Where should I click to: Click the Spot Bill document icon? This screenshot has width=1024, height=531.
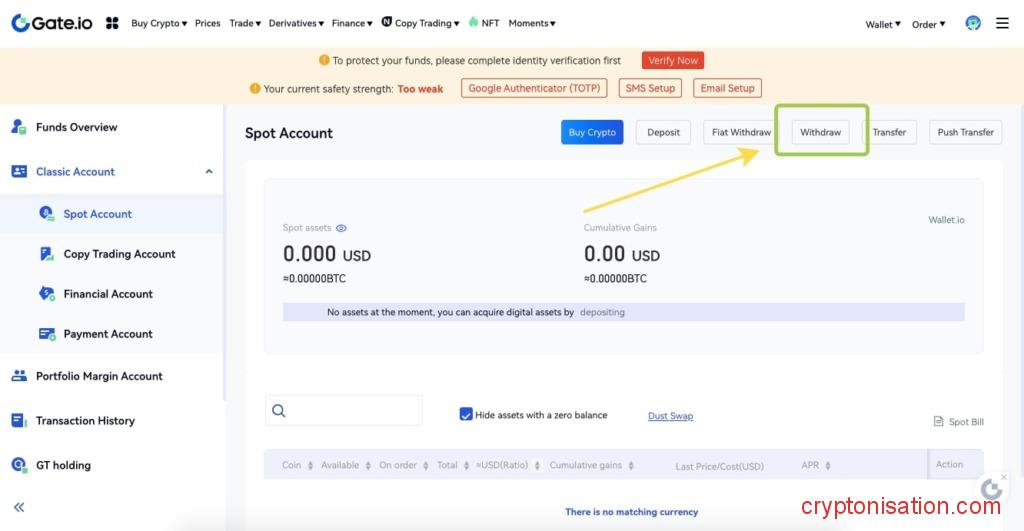click(x=938, y=422)
